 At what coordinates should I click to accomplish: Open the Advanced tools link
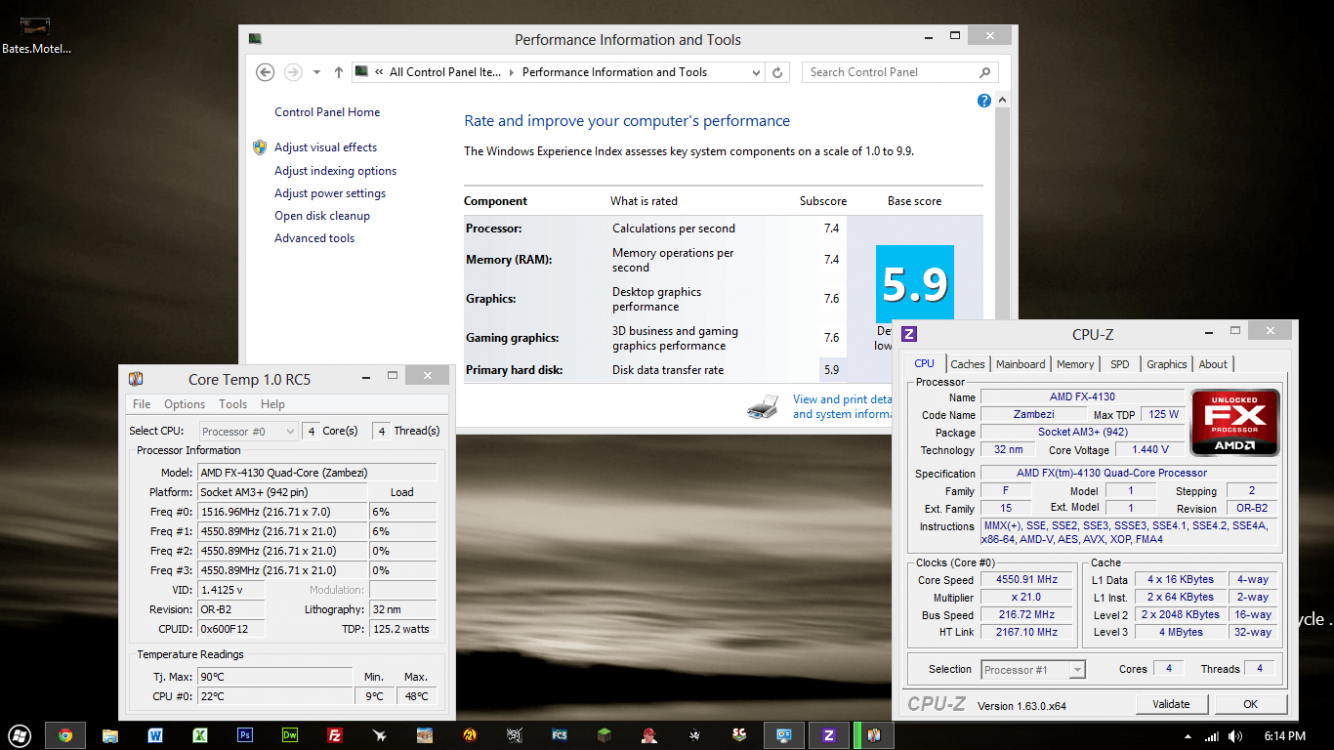[314, 238]
